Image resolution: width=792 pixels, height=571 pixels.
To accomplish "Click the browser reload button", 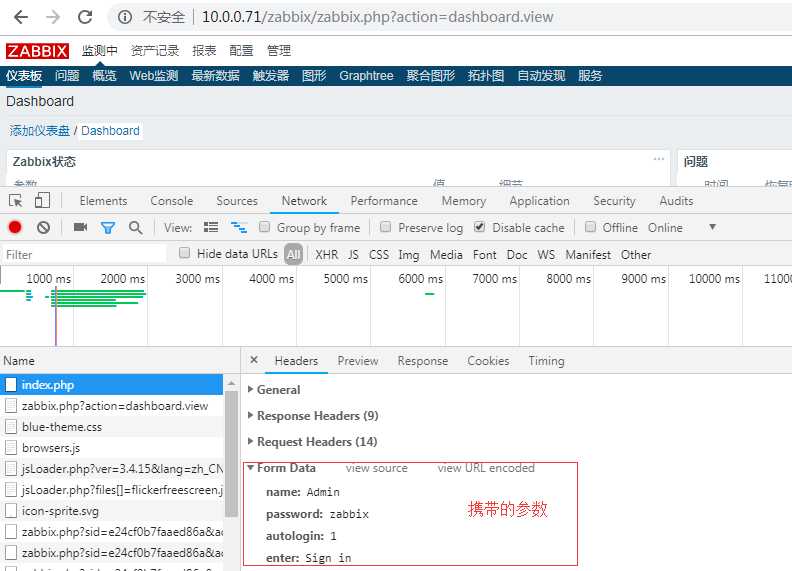I will [85, 17].
